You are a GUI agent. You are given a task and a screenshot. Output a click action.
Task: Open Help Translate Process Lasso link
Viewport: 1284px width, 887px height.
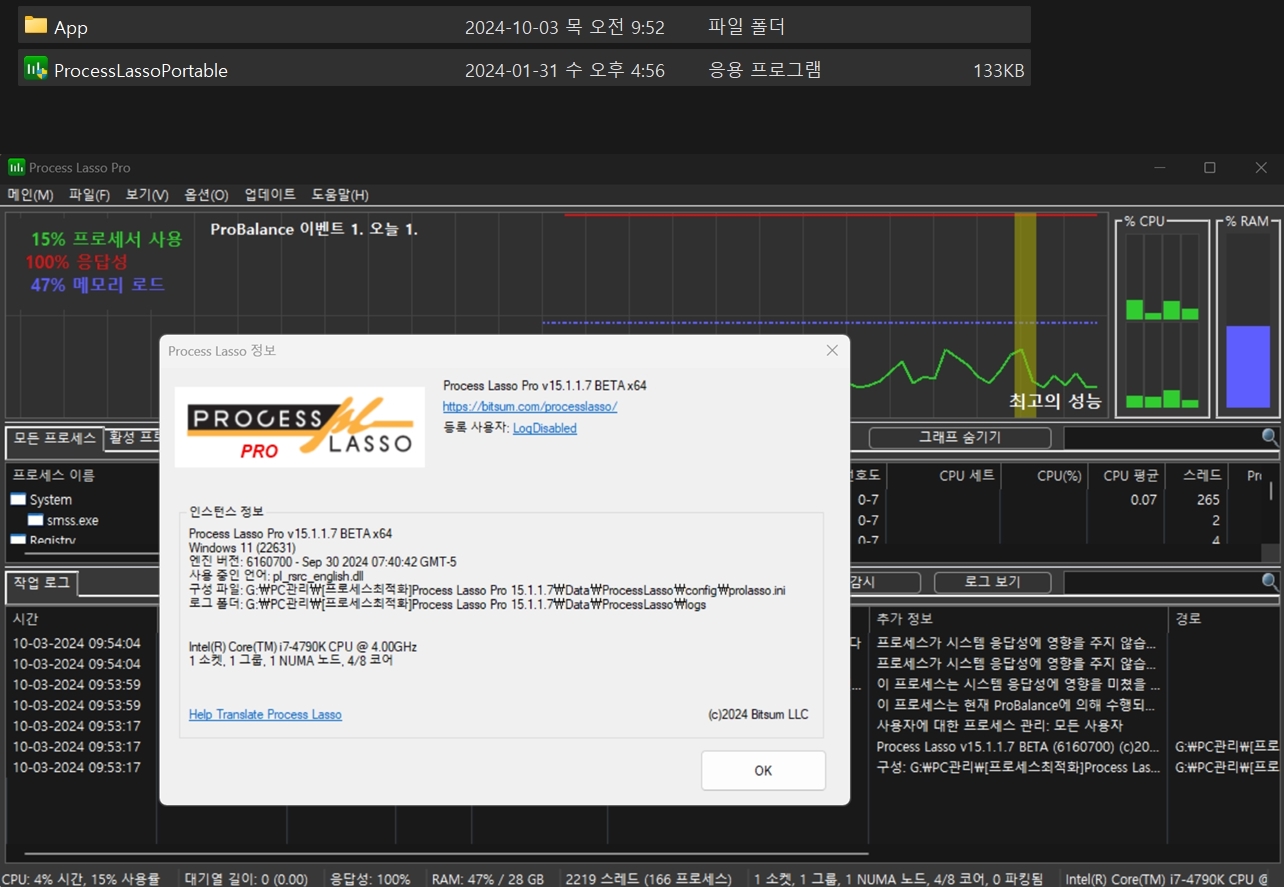click(265, 715)
